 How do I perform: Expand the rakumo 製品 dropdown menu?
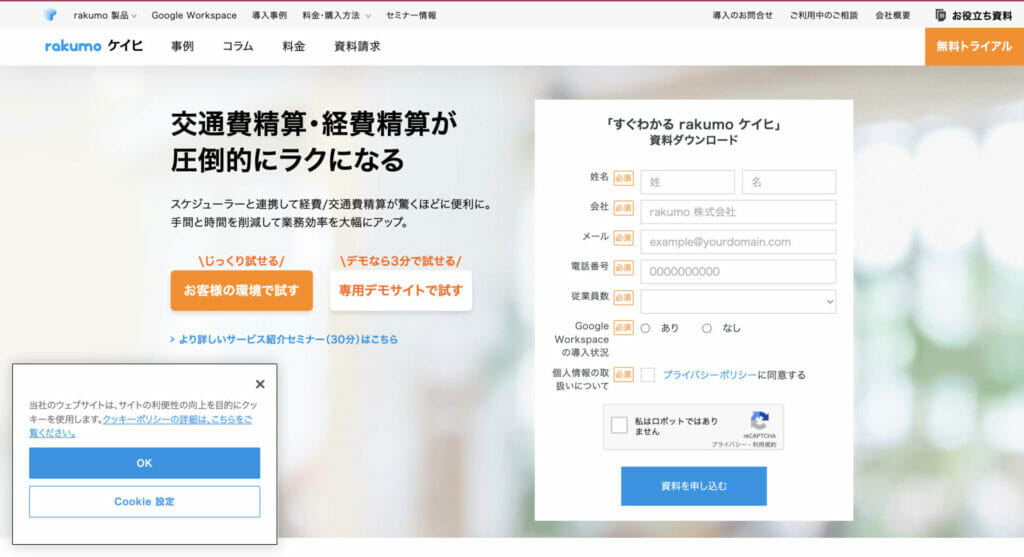(x=104, y=15)
